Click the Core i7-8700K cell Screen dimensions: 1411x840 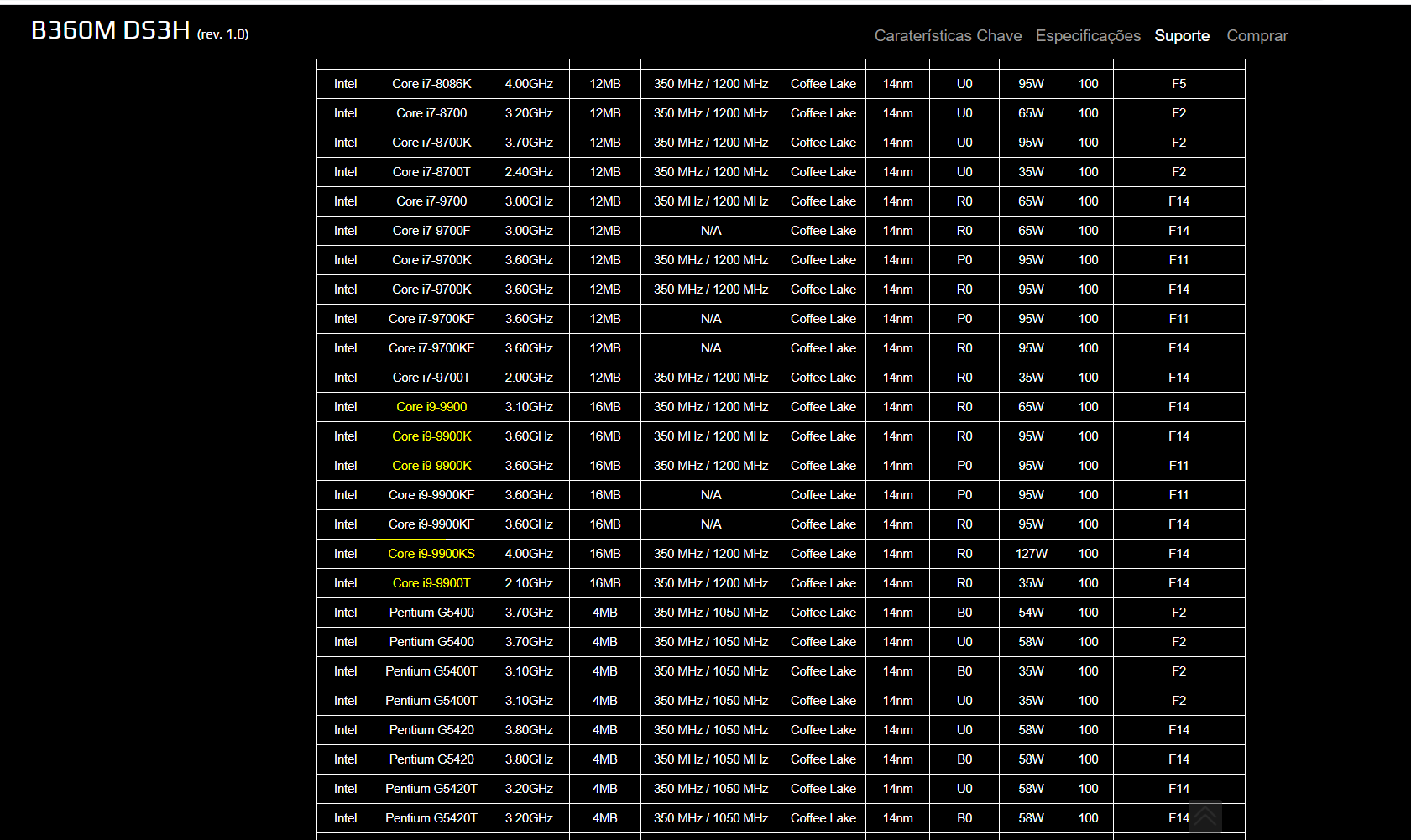pyautogui.click(x=431, y=143)
